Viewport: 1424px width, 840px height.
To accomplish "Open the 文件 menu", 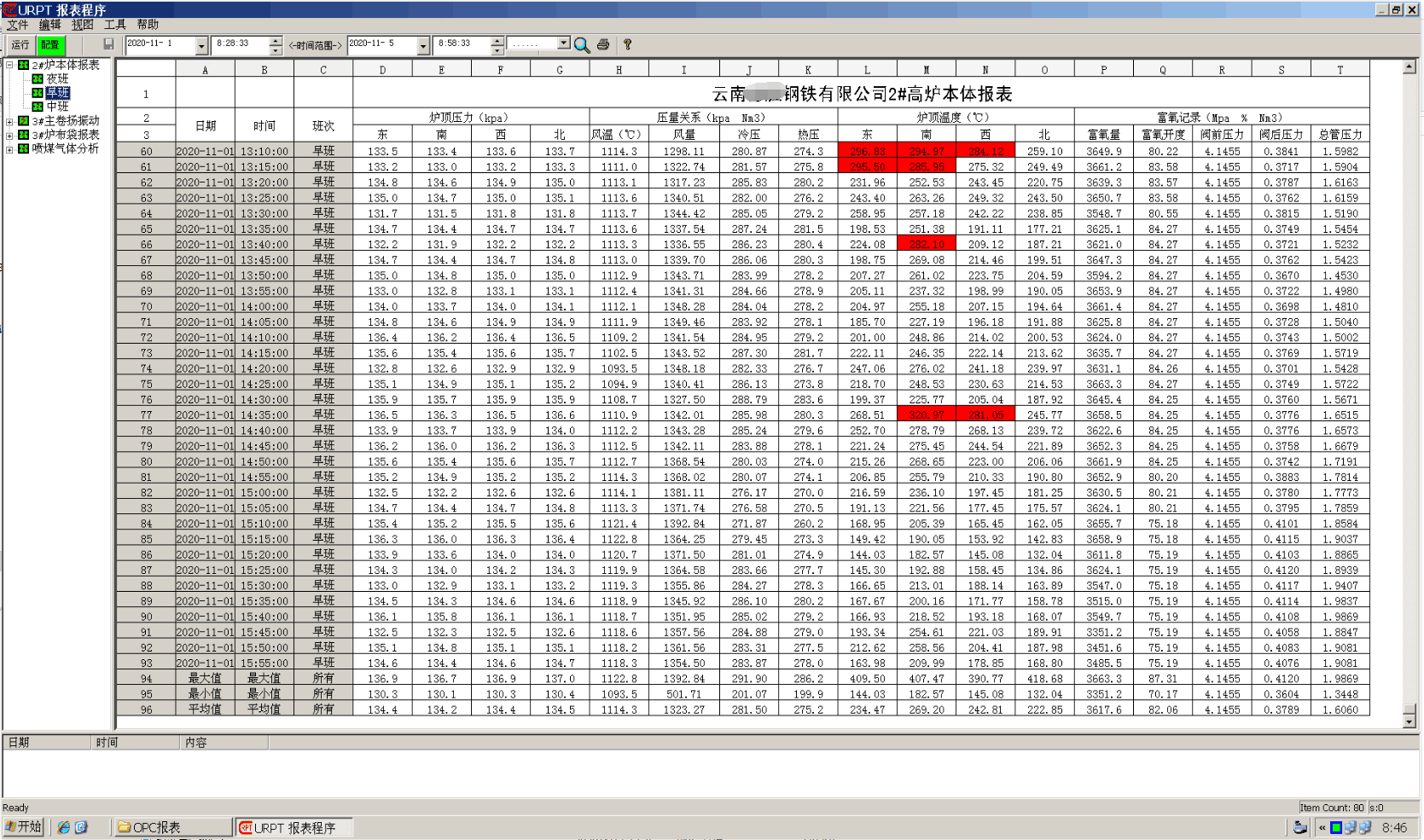I will coord(17,25).
